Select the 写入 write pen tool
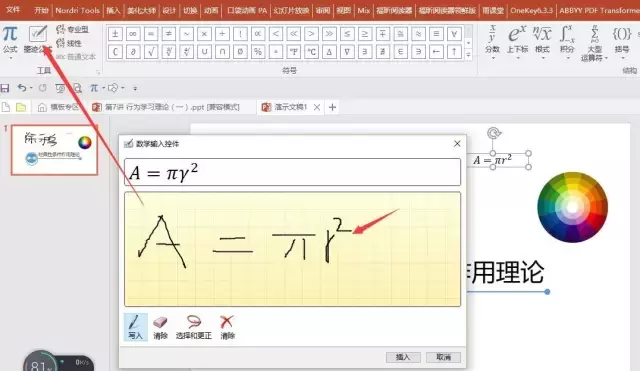 [x=136, y=327]
